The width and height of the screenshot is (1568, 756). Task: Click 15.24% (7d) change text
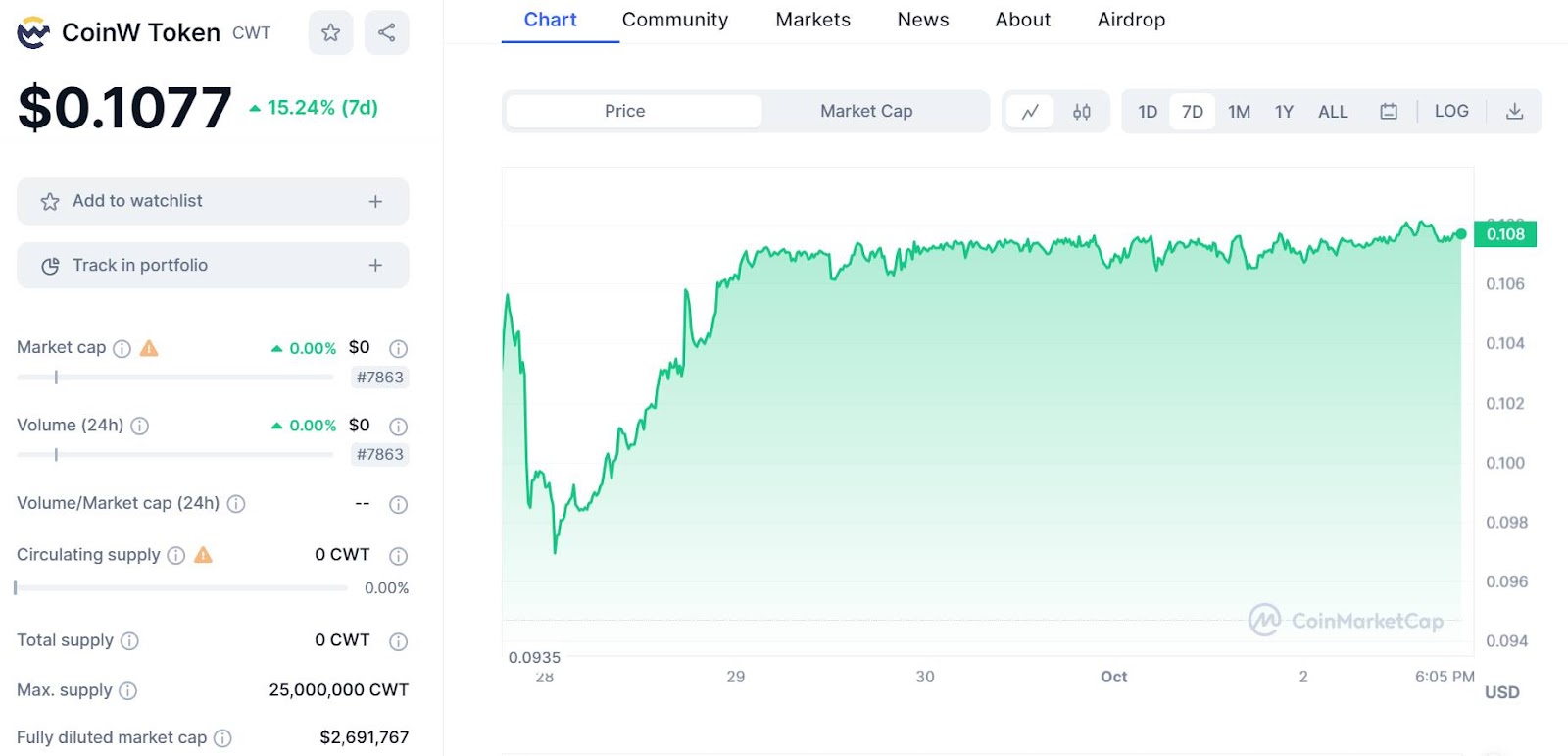[322, 108]
